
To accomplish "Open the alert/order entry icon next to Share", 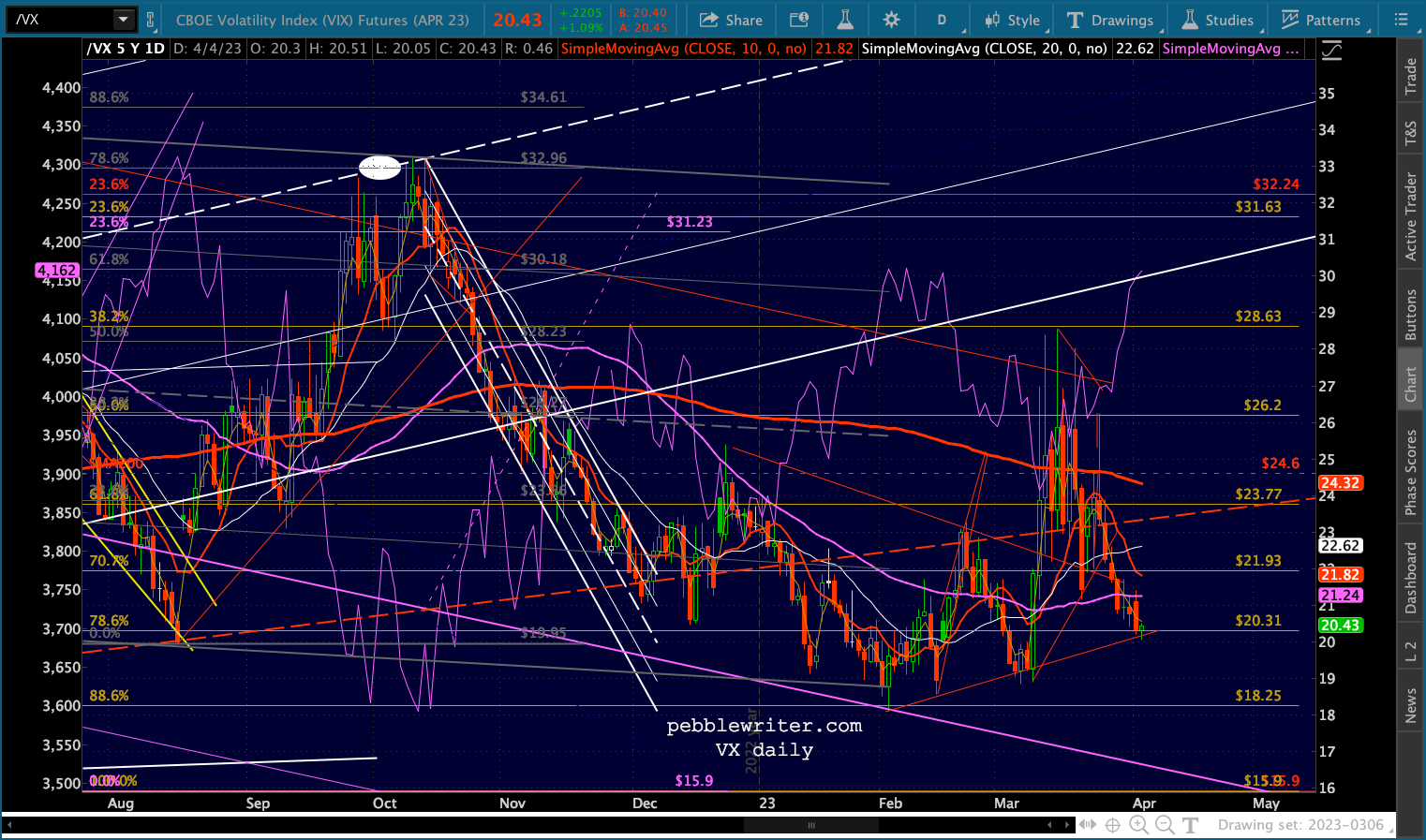I will 799,20.
